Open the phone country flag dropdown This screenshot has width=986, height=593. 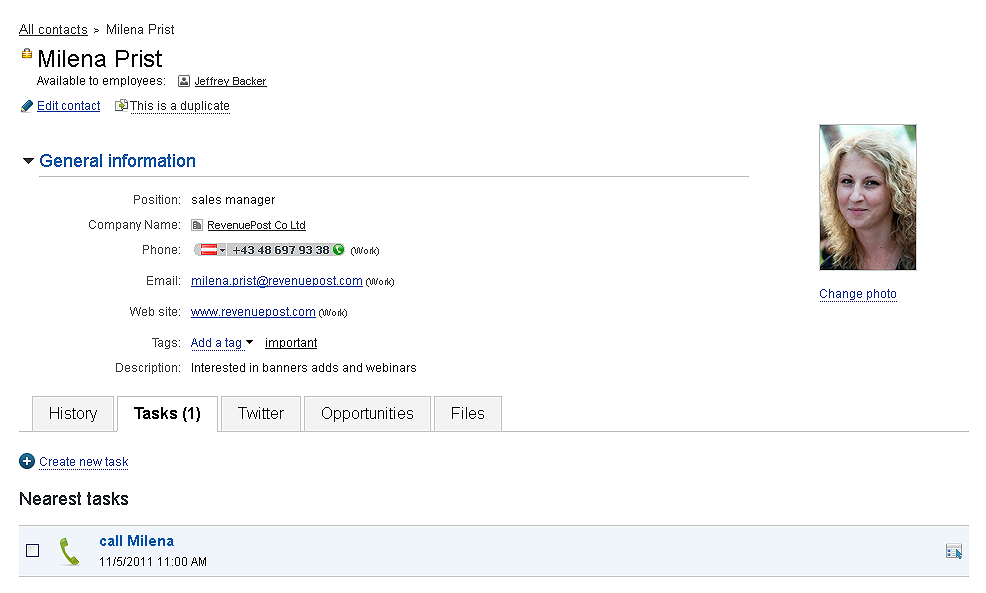(x=211, y=250)
